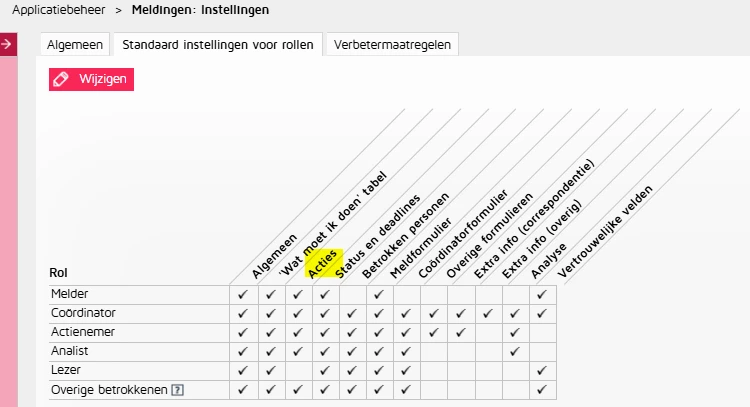The height and width of the screenshot is (407, 750).
Task: Select the Standaard instellingen voor rollen tab
Action: tap(216, 45)
